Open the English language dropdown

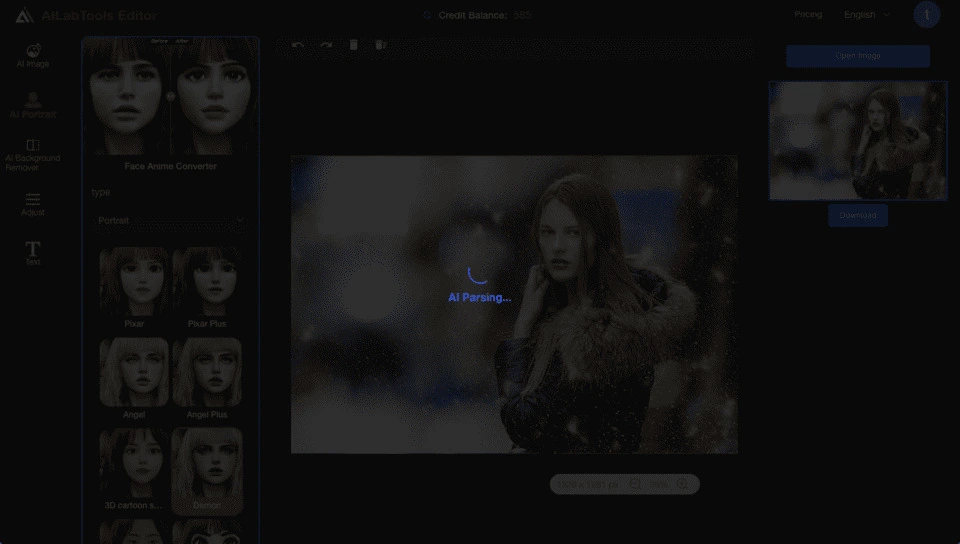click(866, 15)
